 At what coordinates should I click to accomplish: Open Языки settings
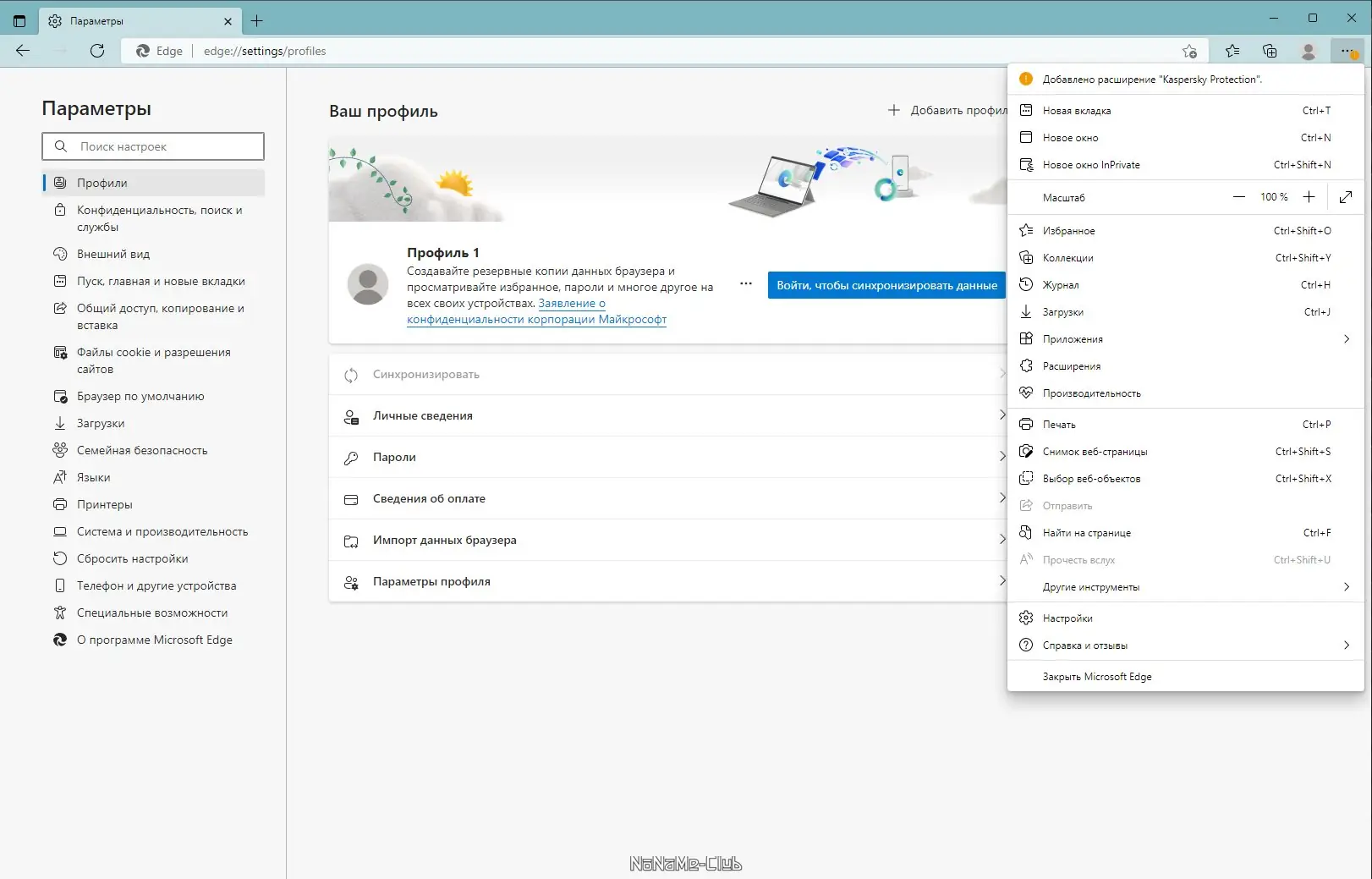point(154,477)
